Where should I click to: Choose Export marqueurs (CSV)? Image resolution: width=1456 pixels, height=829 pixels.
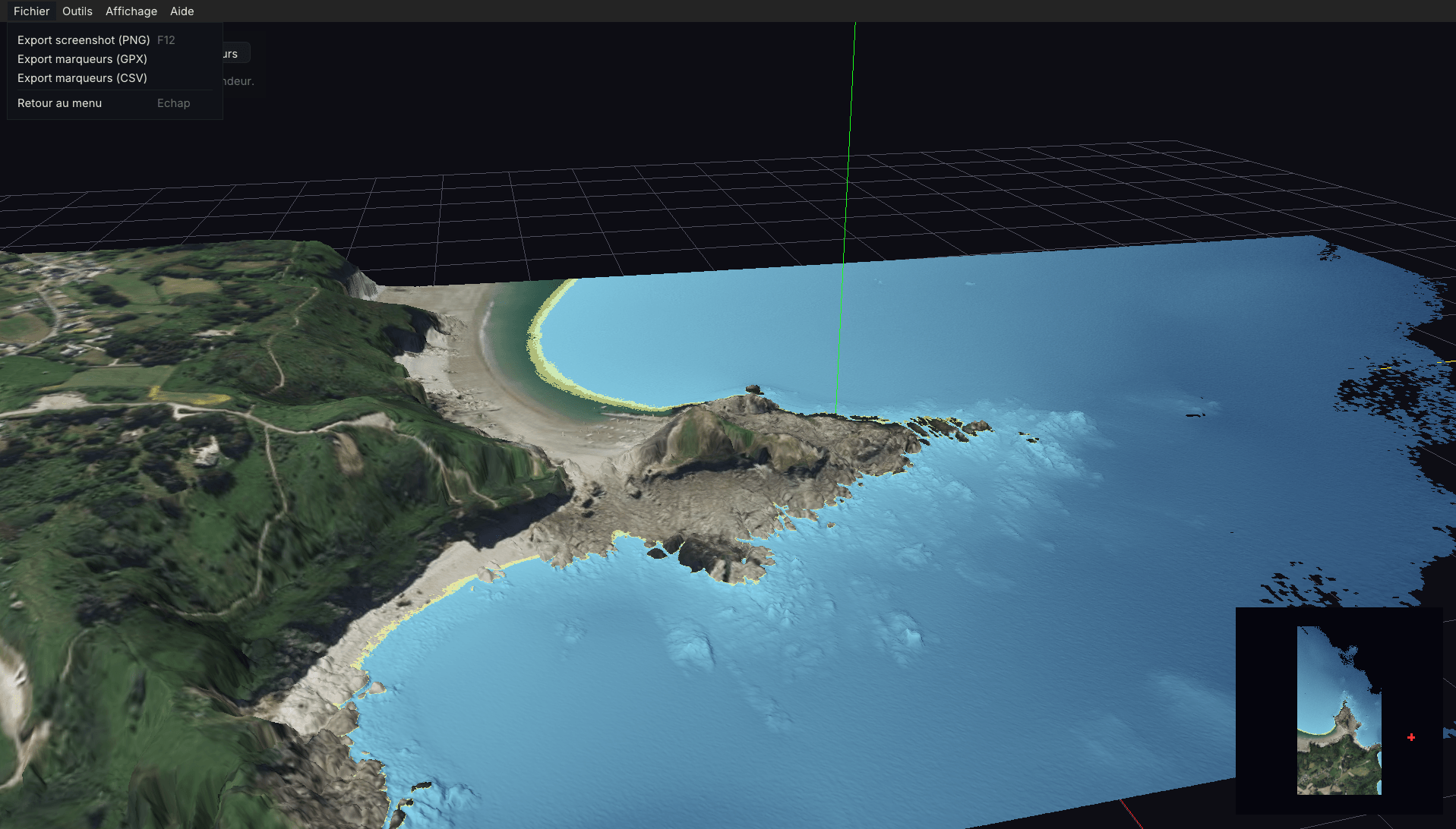click(115, 78)
